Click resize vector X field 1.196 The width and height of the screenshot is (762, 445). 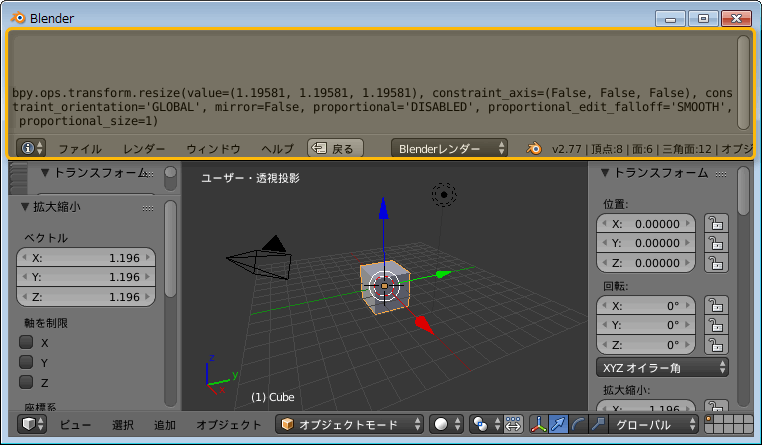[x=86, y=257]
